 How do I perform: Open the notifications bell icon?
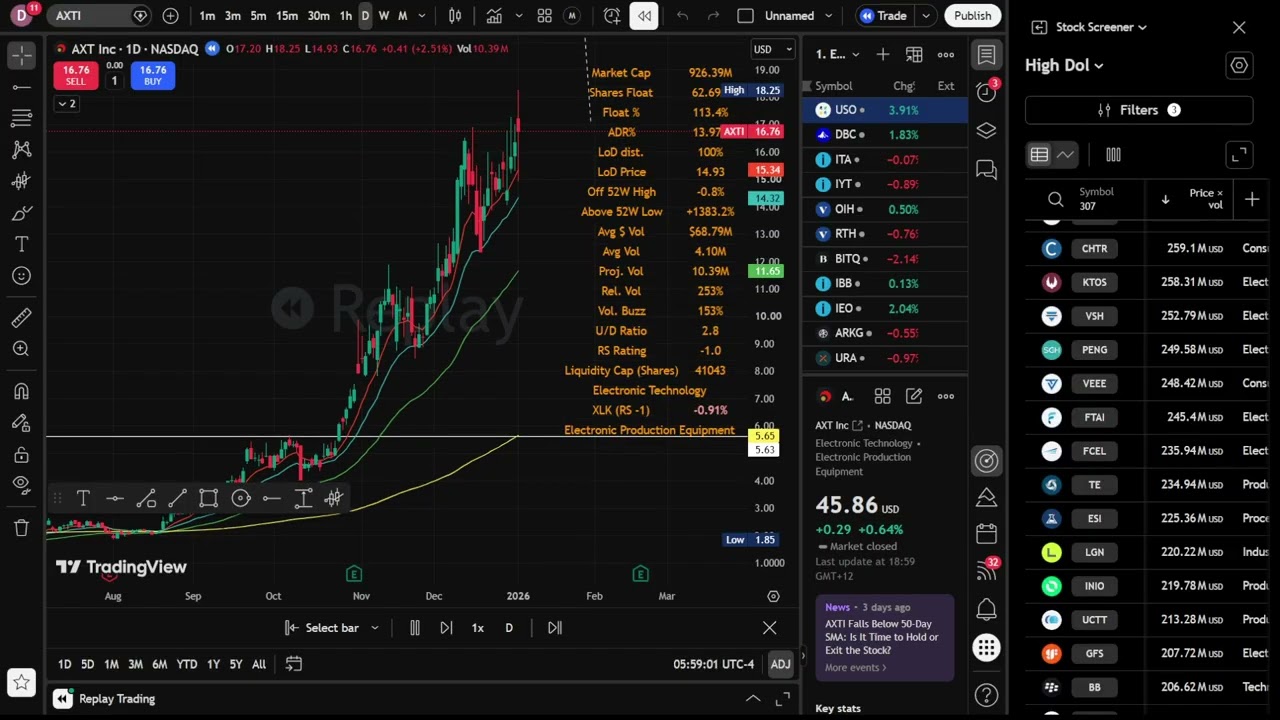coord(987,609)
